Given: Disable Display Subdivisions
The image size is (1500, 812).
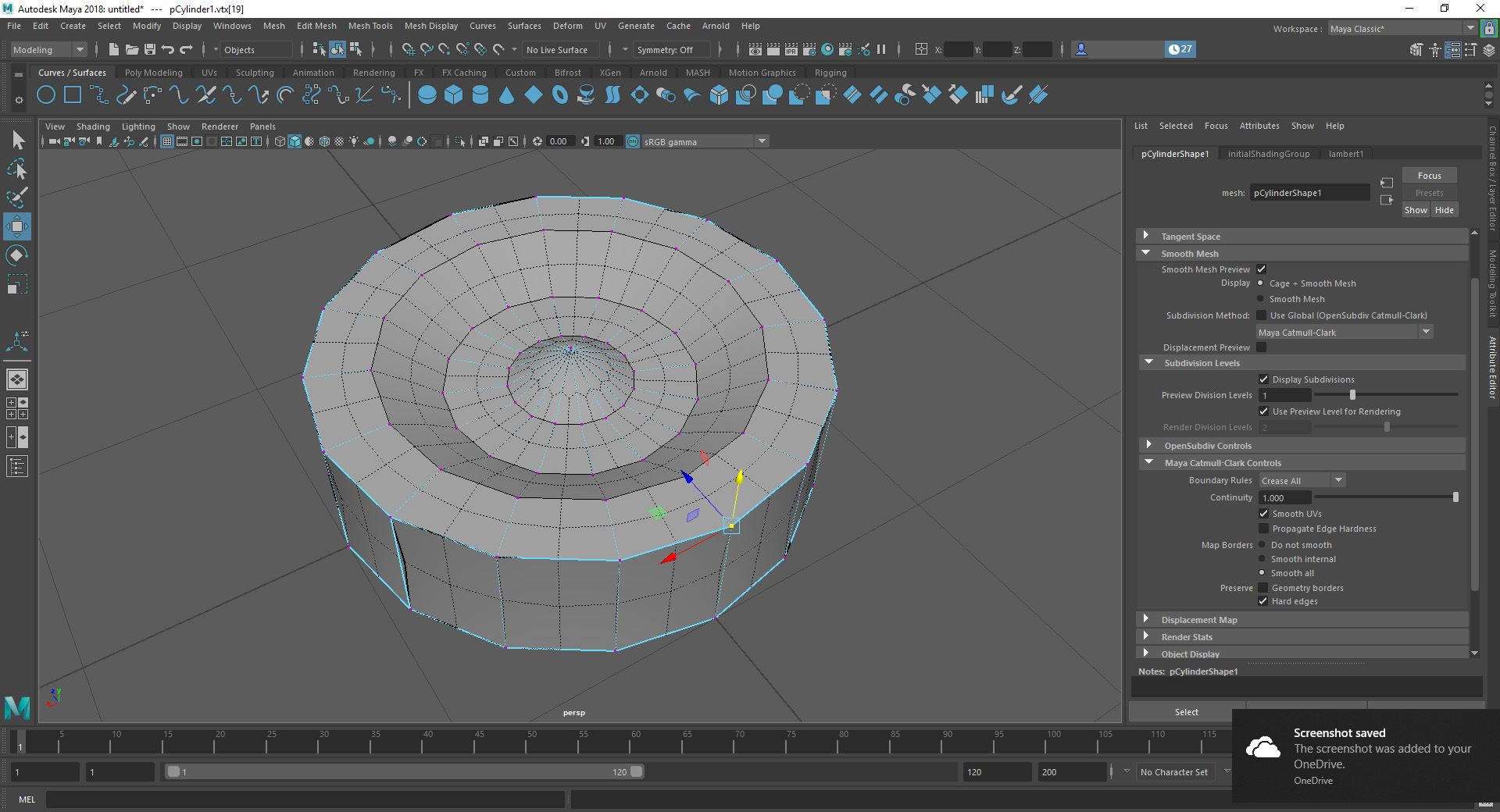Looking at the screenshot, I should (x=1263, y=379).
